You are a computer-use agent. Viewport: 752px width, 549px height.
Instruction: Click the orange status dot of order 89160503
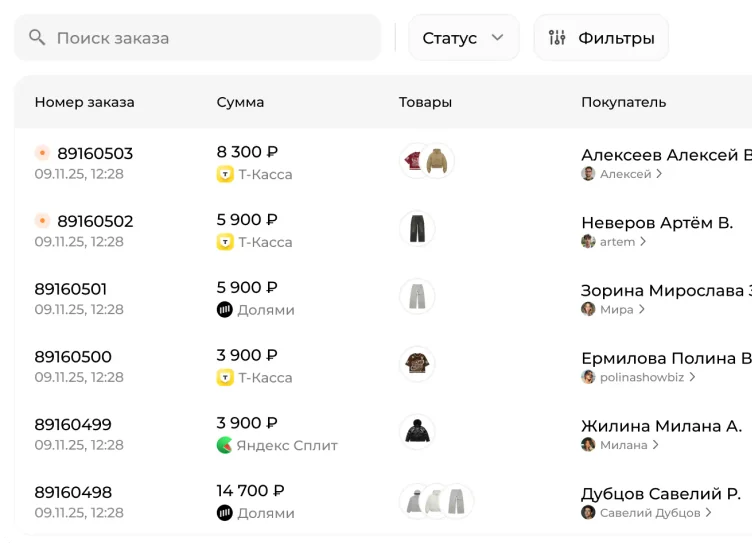tap(42, 153)
